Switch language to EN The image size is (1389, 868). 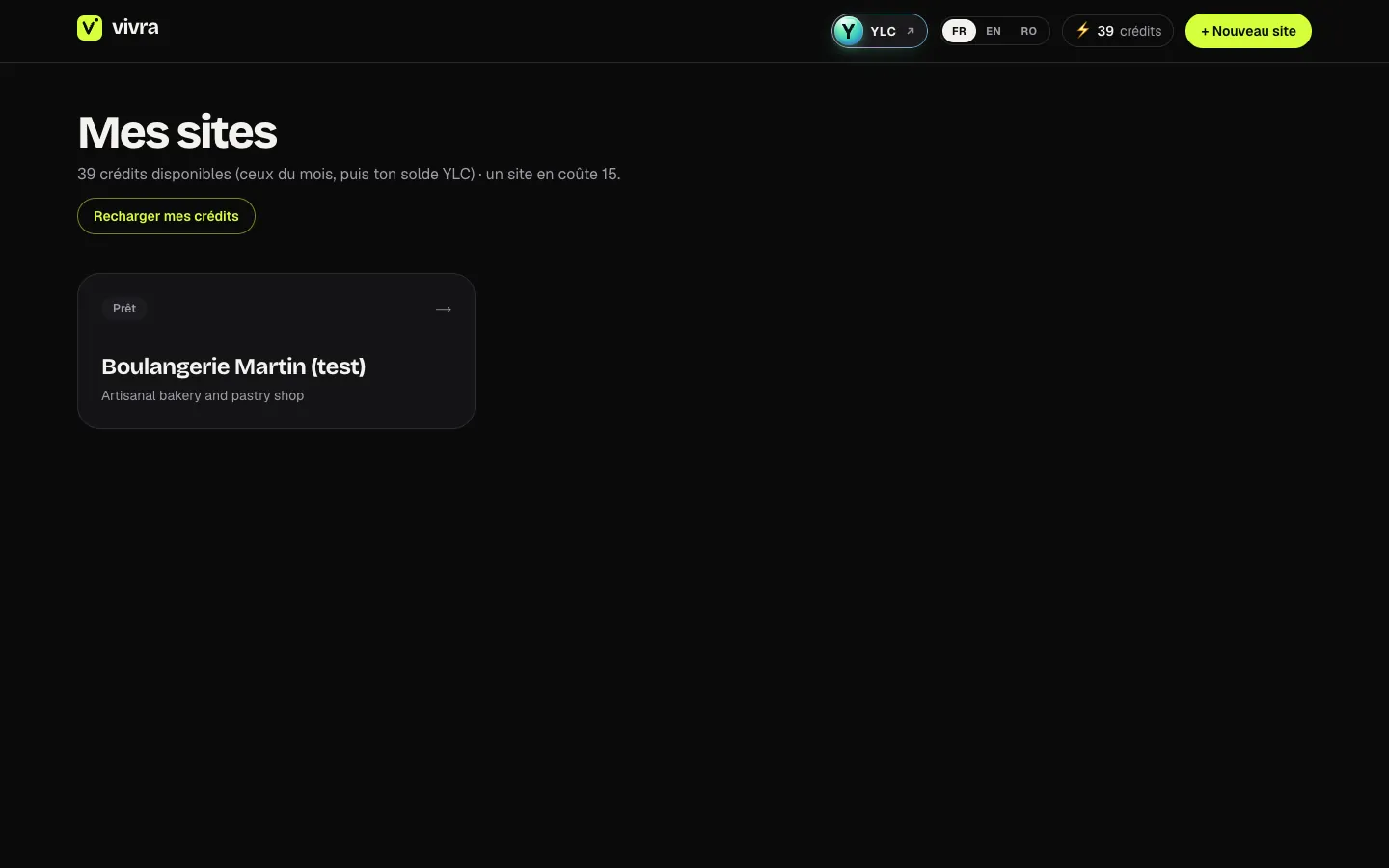coord(994,31)
